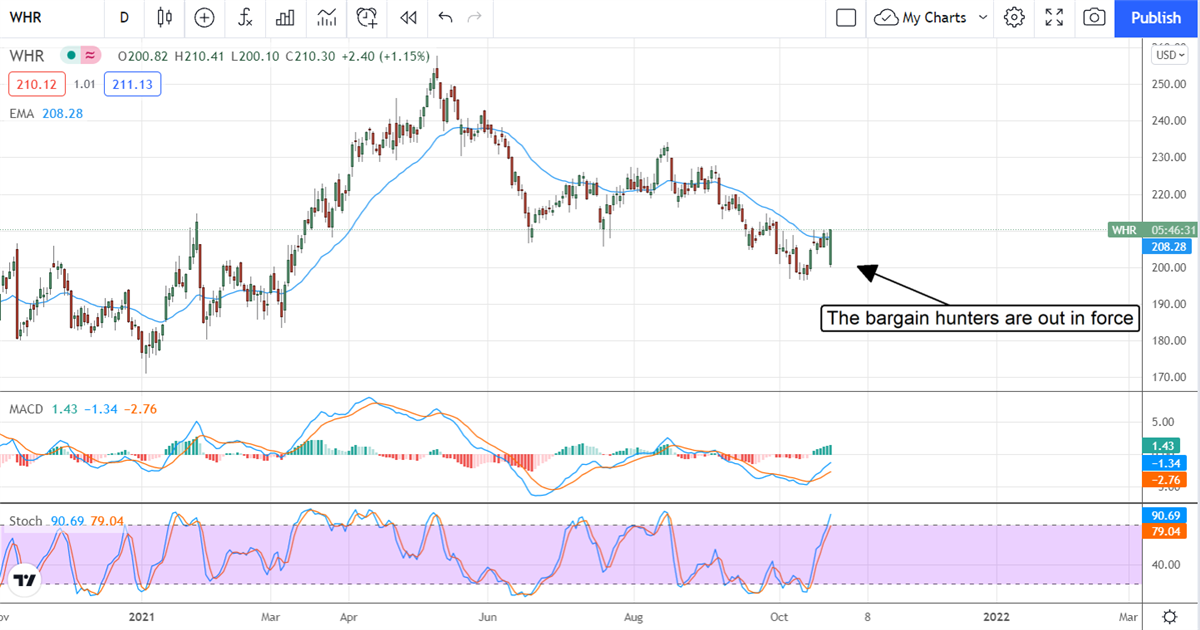Screen dimensions: 1200x630
Task: Click the 170.00 price axis label
Action: [1167, 377]
